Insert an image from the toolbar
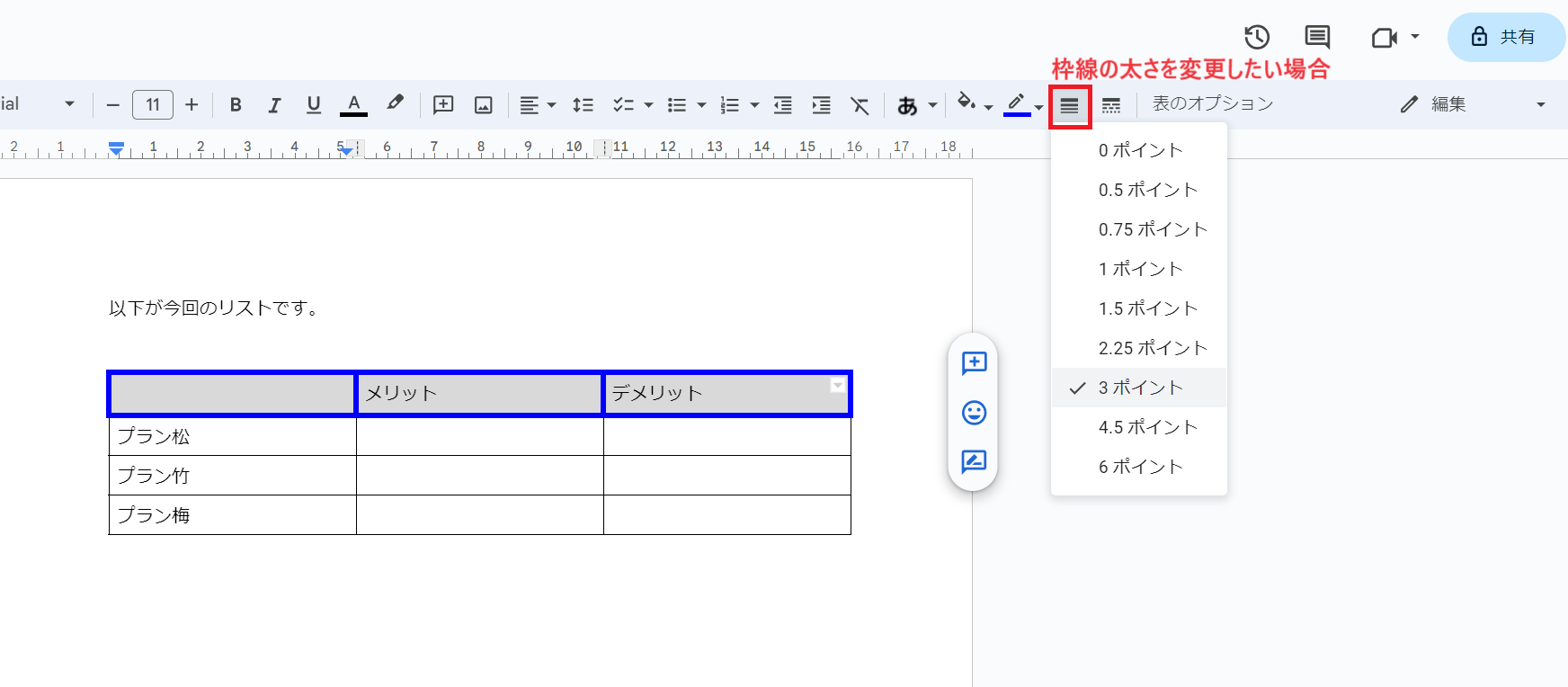Screen dimensions: 1568x687 pos(484,105)
